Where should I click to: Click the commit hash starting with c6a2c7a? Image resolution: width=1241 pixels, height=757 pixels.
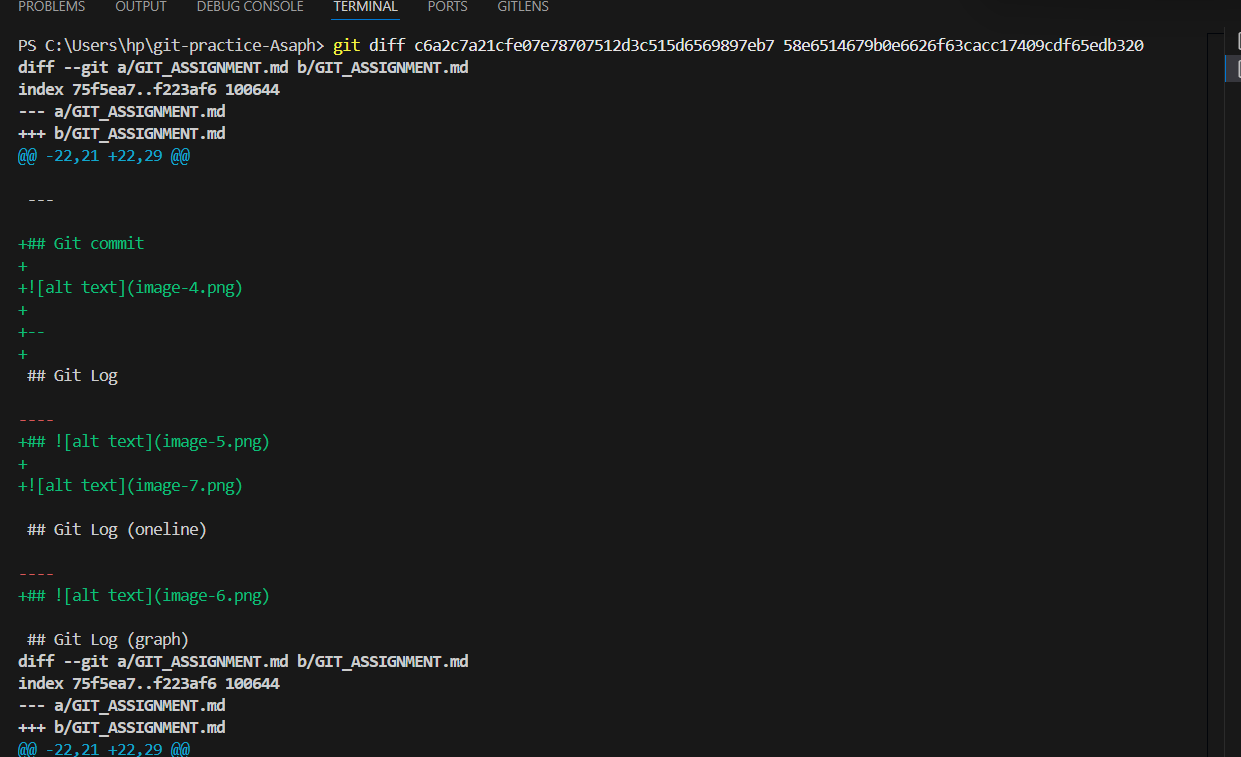click(594, 46)
